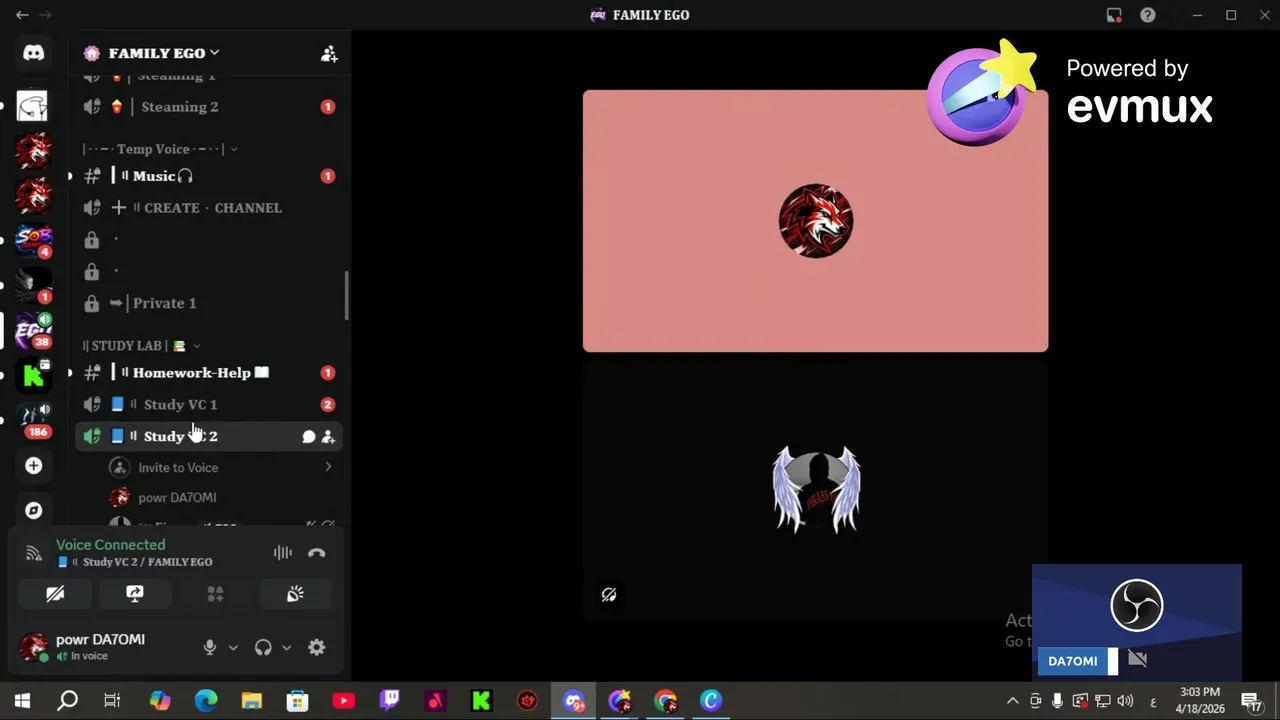Mute the microphone in user panel
Viewport: 1280px width, 720px height.
tap(209, 647)
